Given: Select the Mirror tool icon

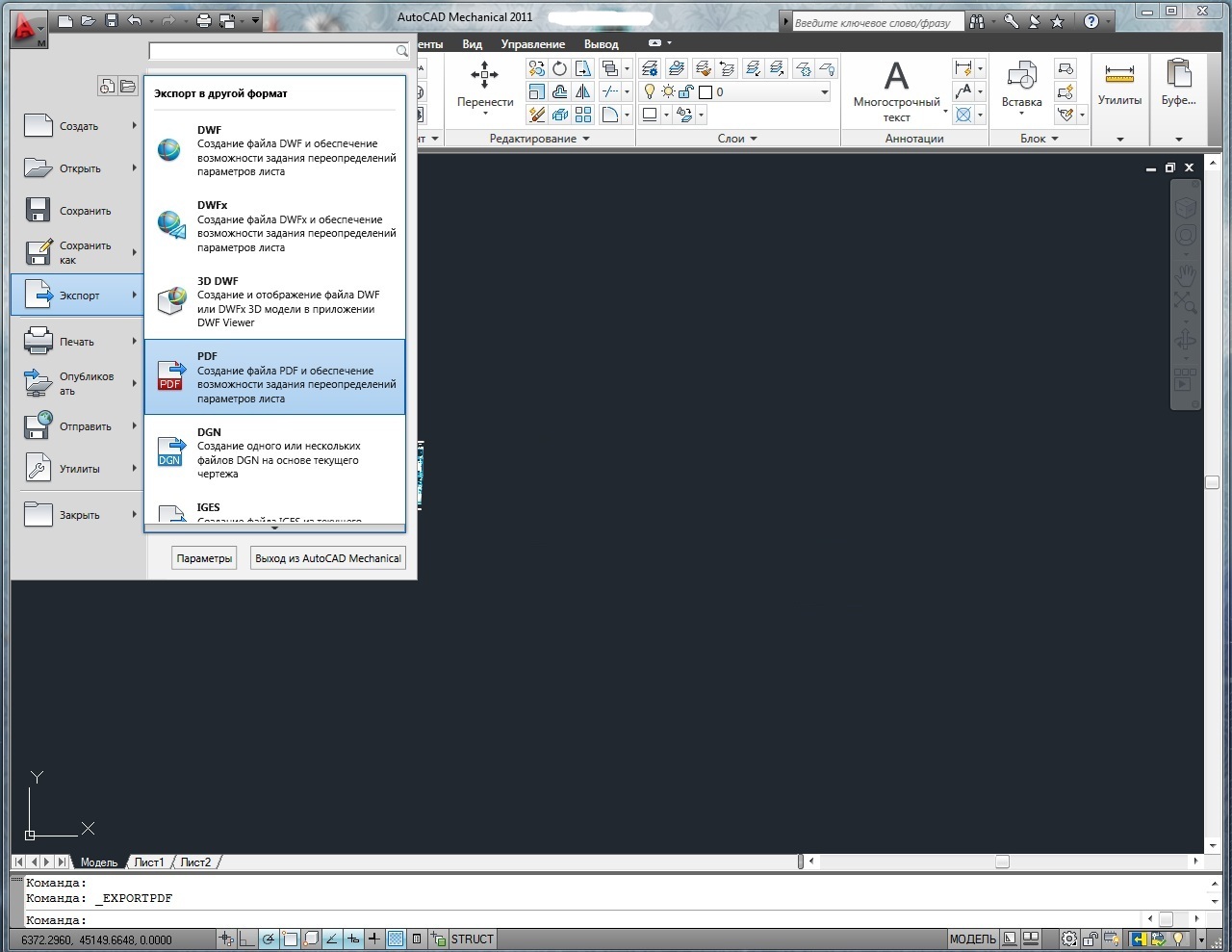Looking at the screenshot, I should point(583,91).
